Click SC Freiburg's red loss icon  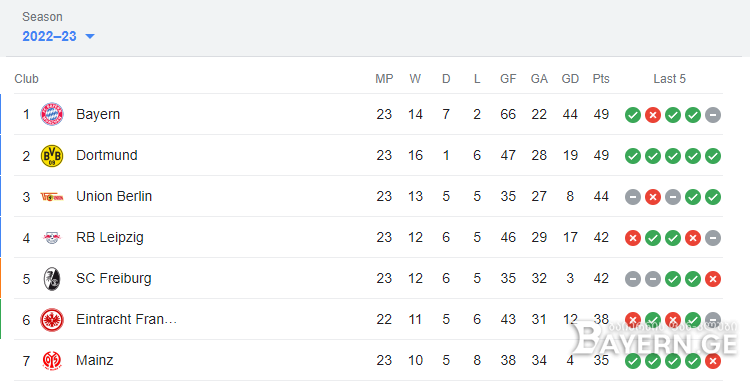713,279
